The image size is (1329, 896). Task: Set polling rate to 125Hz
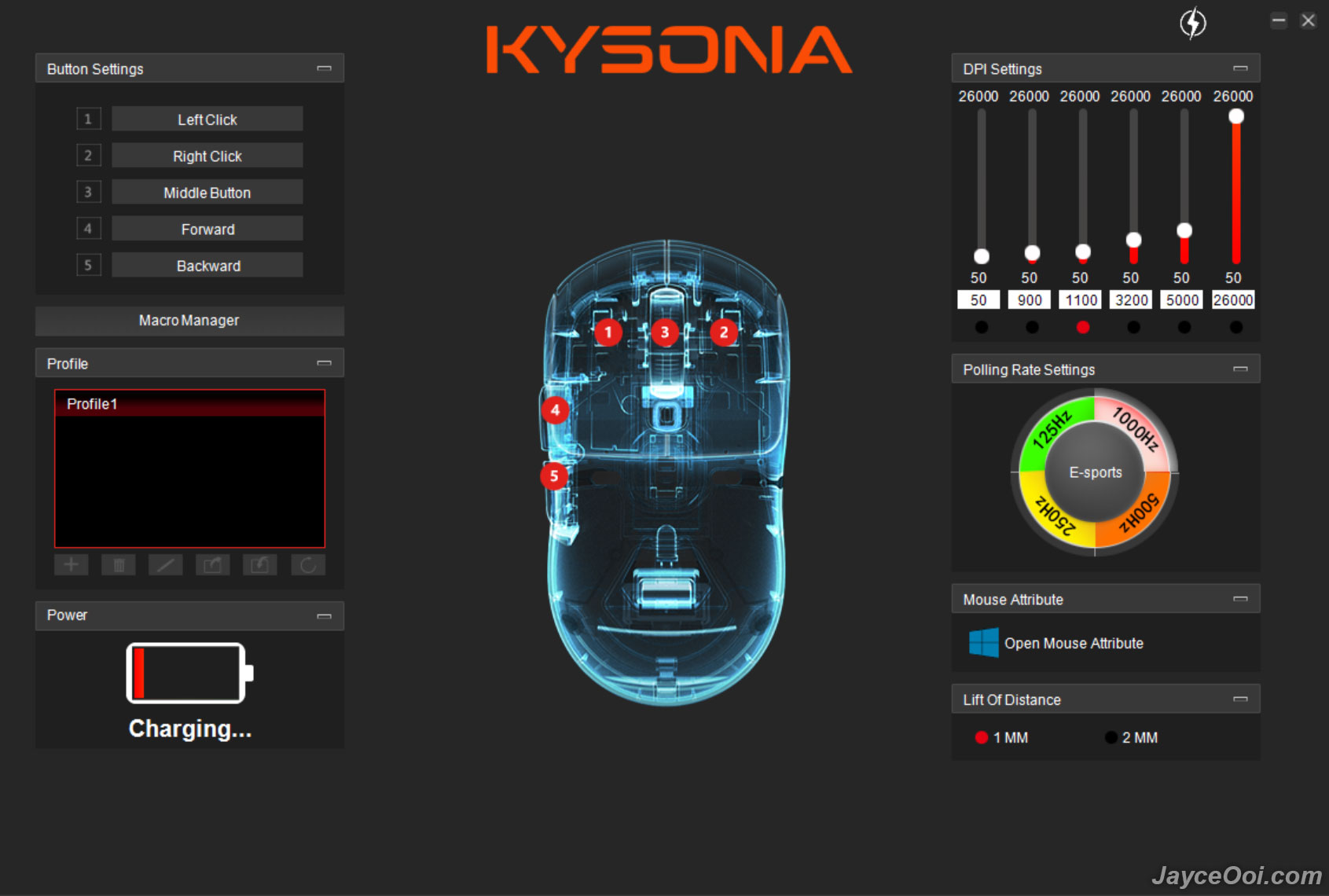point(1054,430)
